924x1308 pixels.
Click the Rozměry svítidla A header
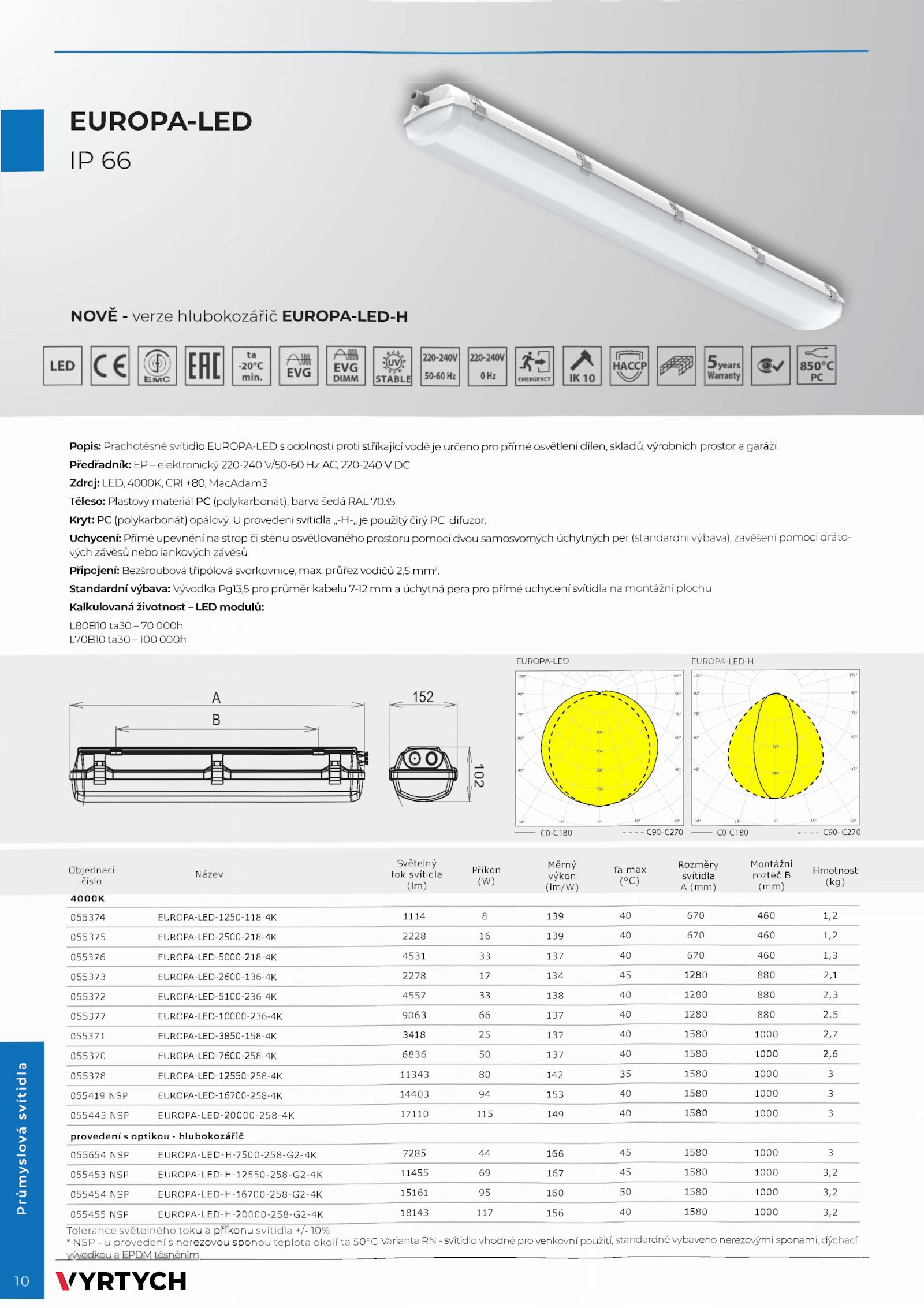698,875
